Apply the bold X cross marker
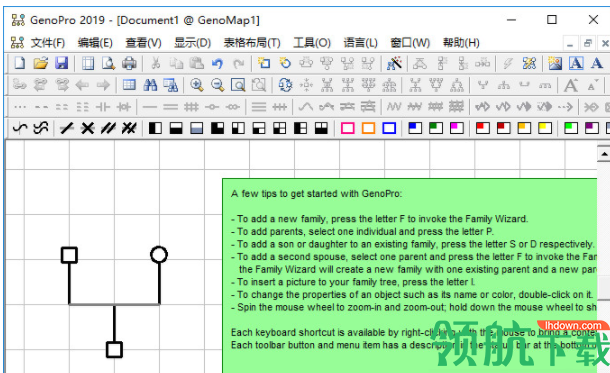Image resolution: width=610 pixels, height=373 pixels. (x=88, y=128)
